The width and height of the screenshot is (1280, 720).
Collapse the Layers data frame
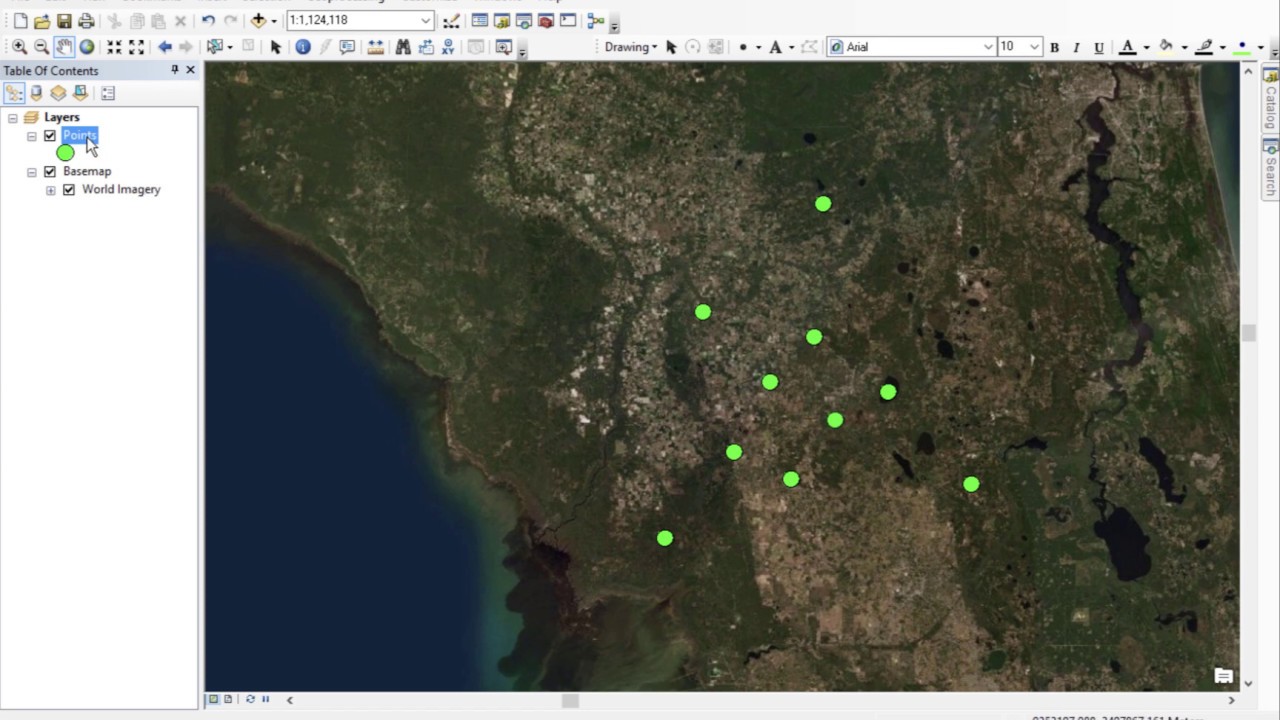pos(13,118)
